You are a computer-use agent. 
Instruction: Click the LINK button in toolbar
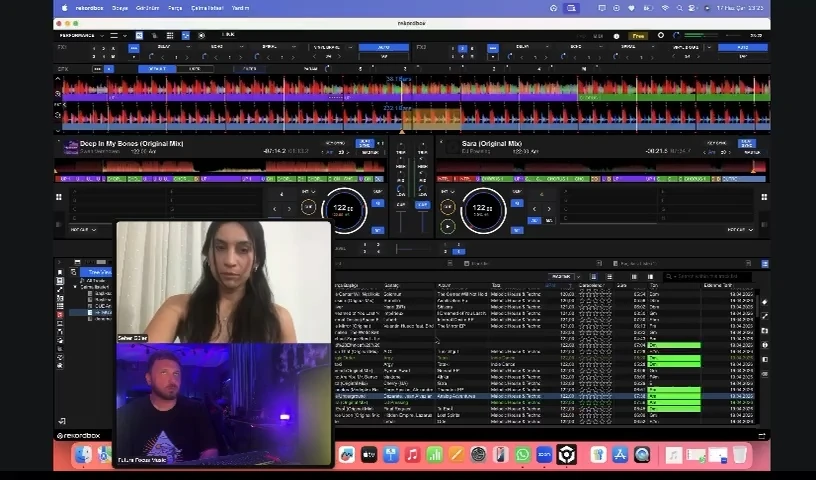[228, 34]
